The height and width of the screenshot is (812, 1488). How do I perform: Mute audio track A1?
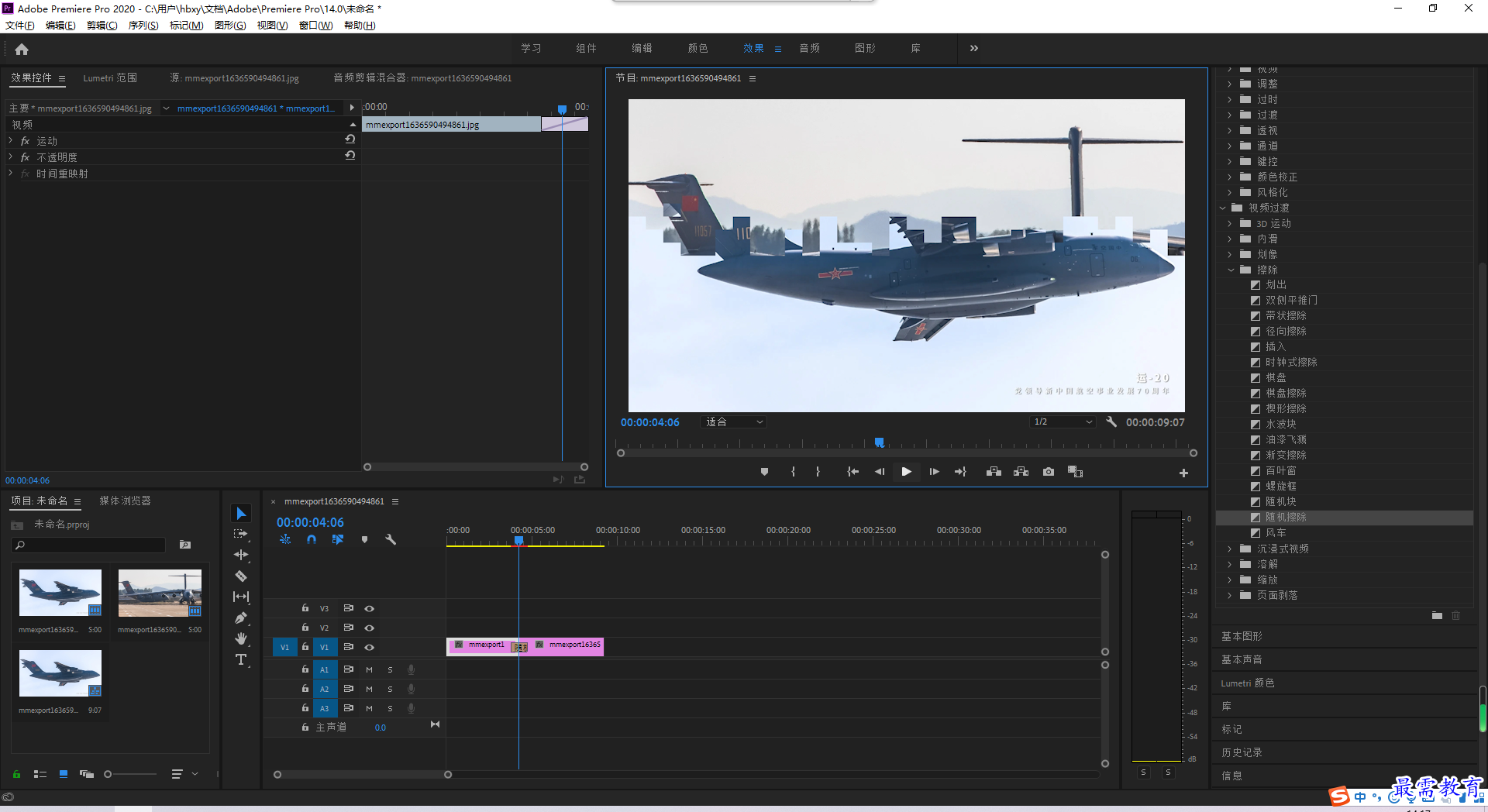coord(369,669)
